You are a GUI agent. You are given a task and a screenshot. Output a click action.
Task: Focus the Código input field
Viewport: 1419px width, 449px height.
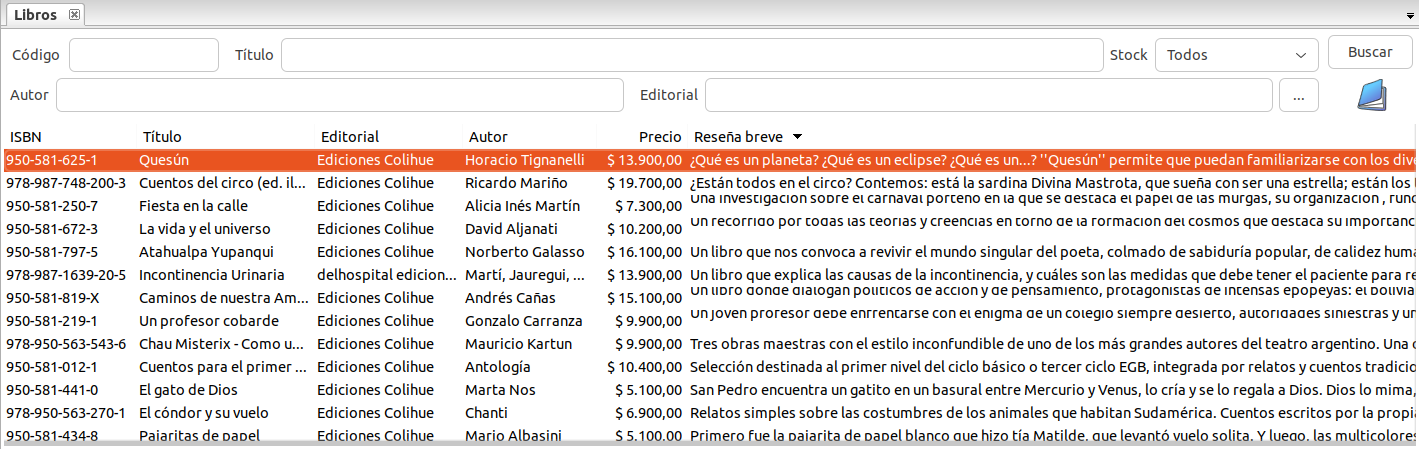[143, 55]
